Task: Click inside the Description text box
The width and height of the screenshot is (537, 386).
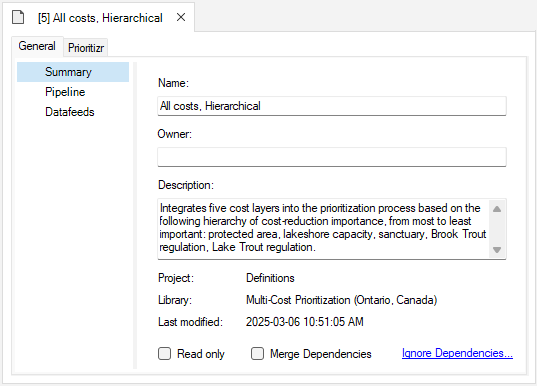Action: pos(324,228)
